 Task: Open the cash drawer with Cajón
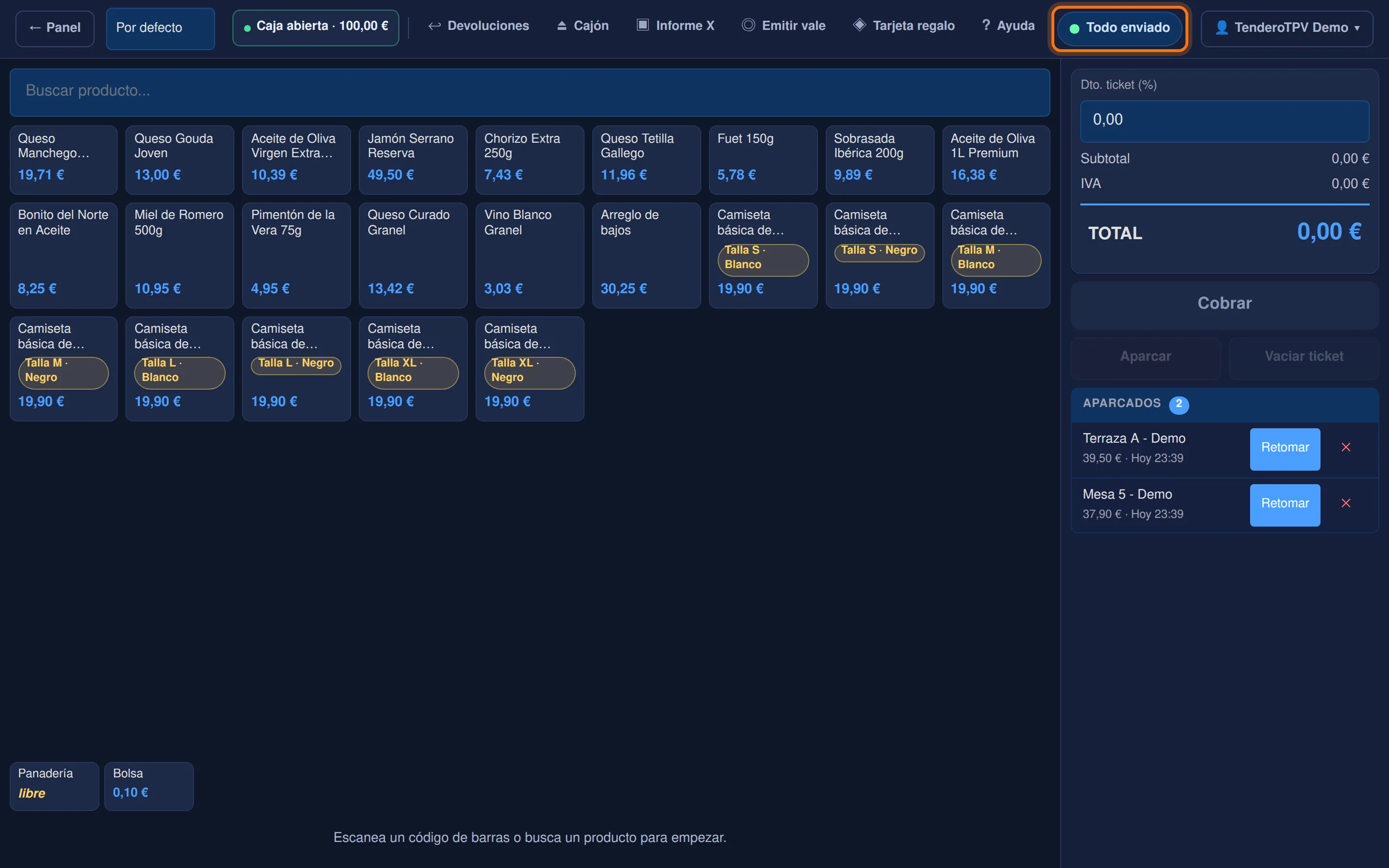[583, 26]
